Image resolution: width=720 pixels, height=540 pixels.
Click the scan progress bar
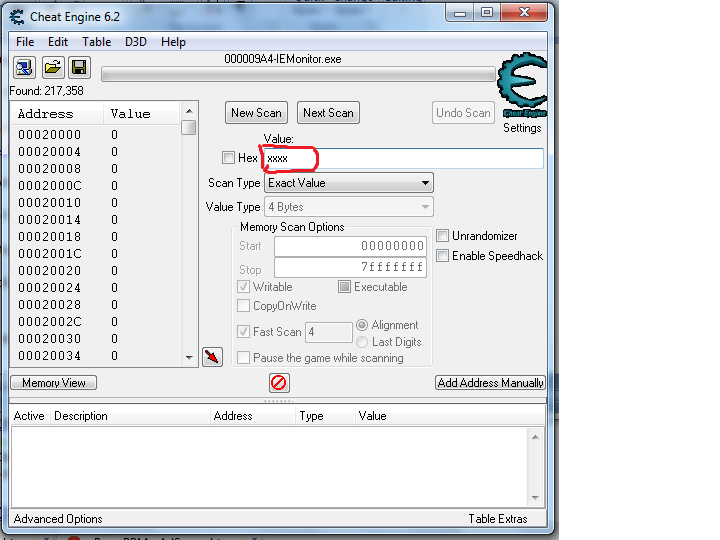[298, 74]
